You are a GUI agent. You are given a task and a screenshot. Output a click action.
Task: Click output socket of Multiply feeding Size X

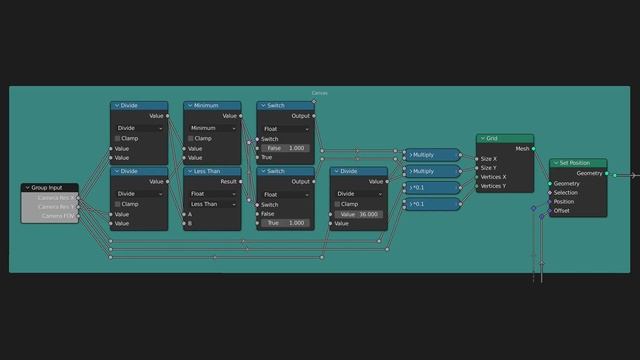pyautogui.click(x=460, y=155)
